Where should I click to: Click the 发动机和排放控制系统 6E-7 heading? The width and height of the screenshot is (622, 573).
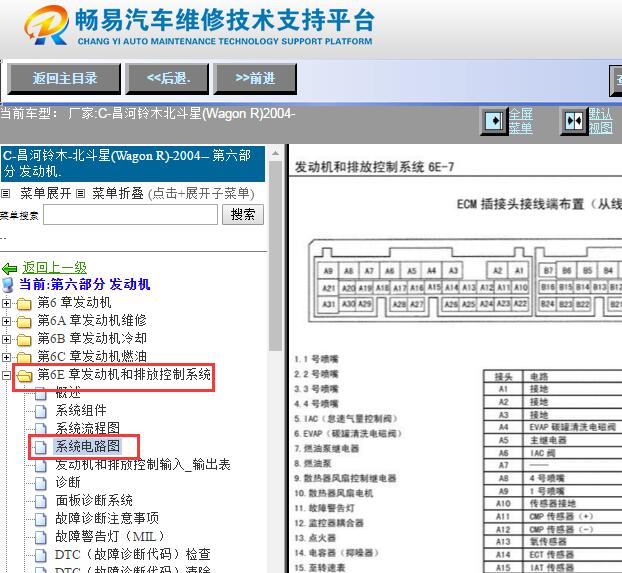pos(374,167)
